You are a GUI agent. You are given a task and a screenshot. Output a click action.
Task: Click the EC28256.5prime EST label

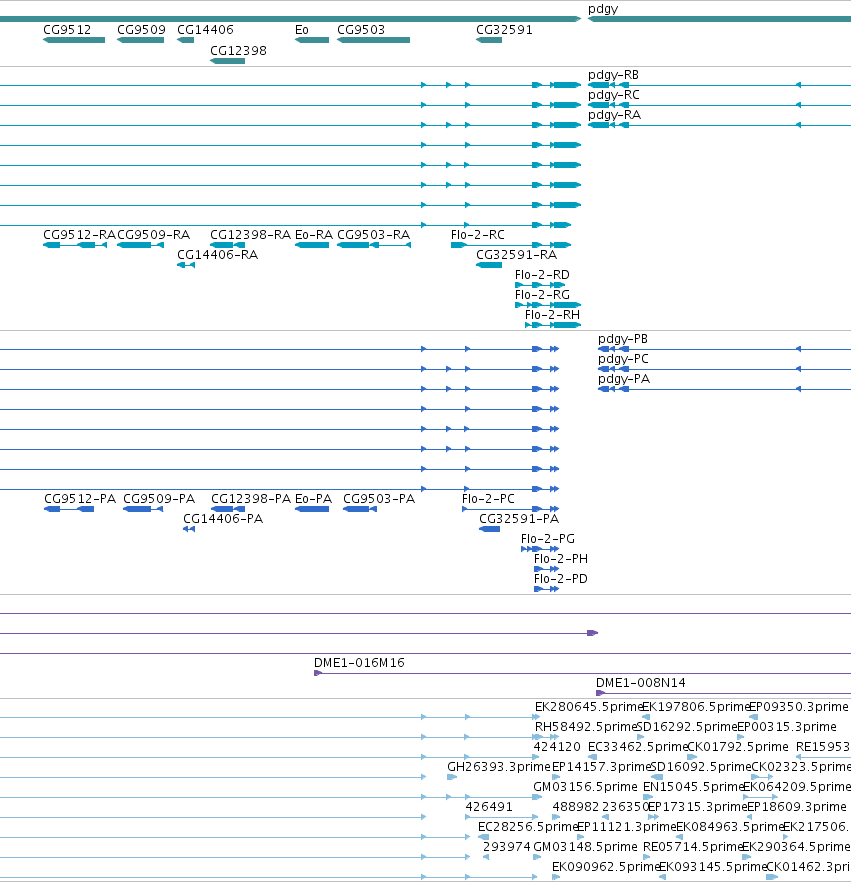pos(528,827)
